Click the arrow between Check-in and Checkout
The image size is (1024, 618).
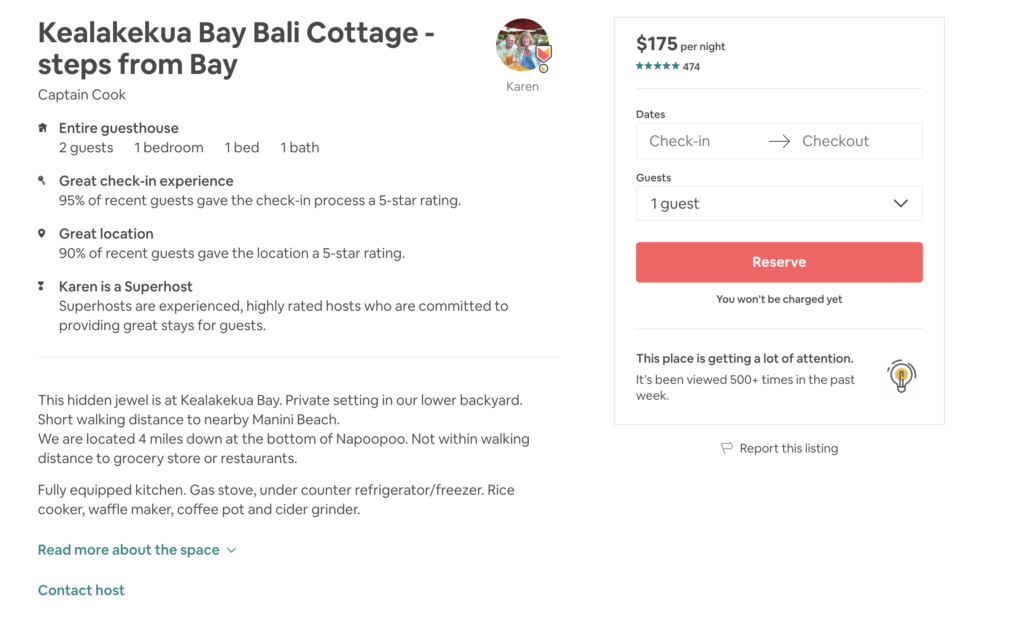(x=779, y=142)
